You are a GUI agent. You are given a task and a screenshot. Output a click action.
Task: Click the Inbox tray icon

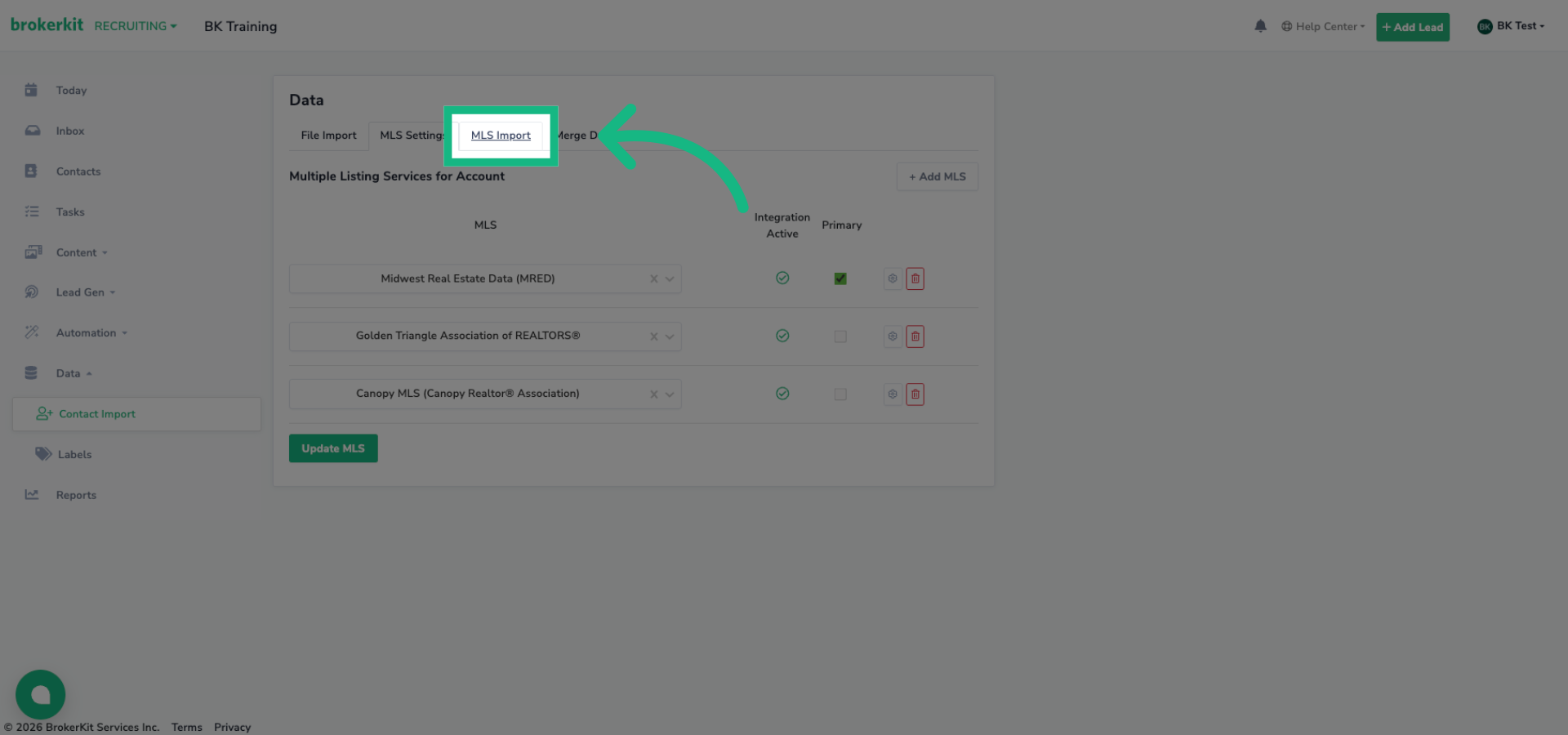32,131
